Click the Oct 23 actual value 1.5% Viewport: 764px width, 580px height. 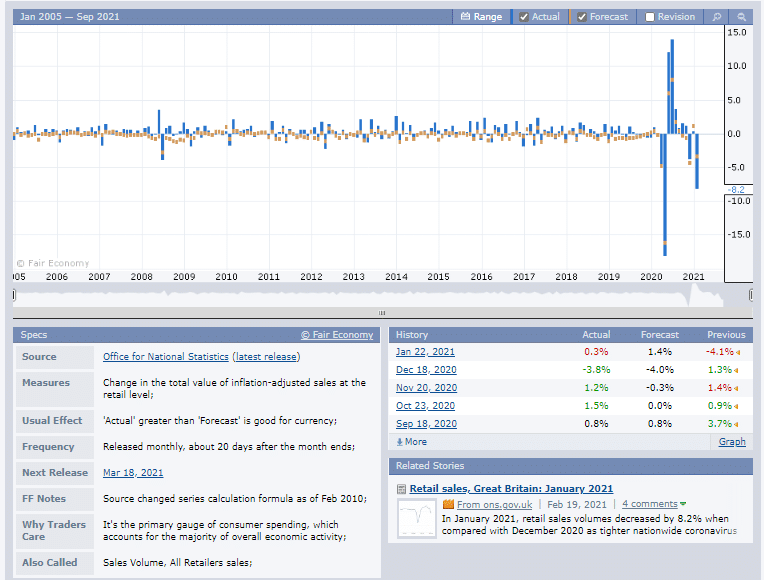(x=596, y=406)
